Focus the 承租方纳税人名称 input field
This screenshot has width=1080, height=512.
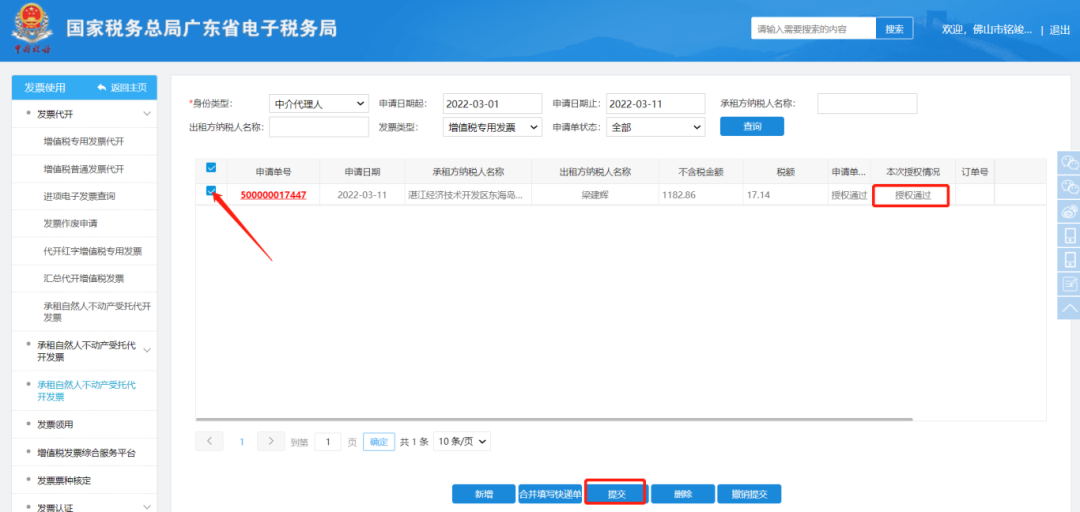pyautogui.click(x=867, y=103)
